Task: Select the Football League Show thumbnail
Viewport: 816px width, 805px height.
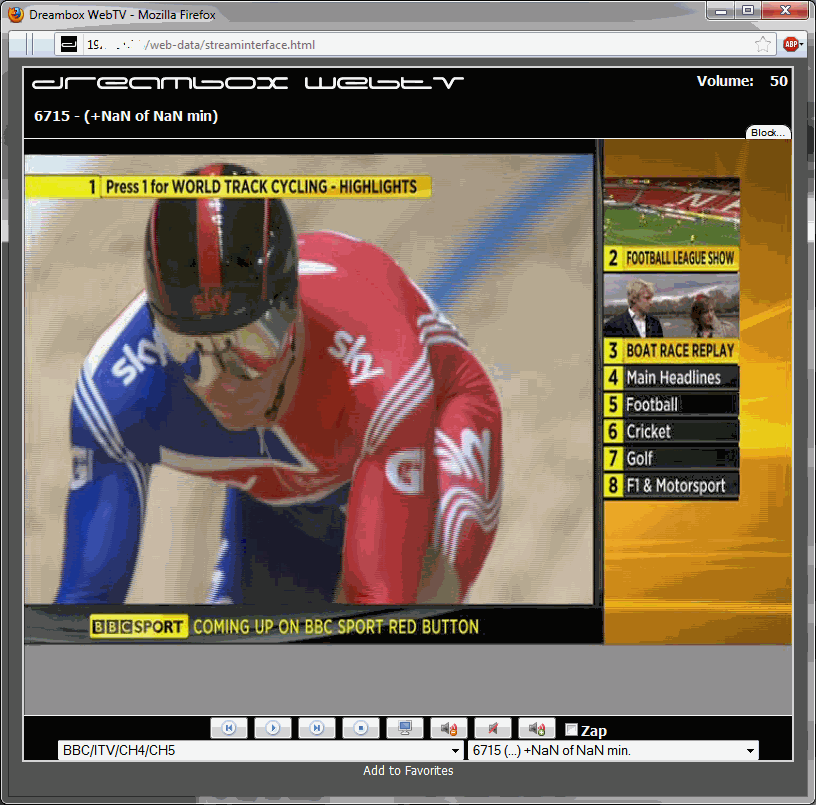Action: 671,212
